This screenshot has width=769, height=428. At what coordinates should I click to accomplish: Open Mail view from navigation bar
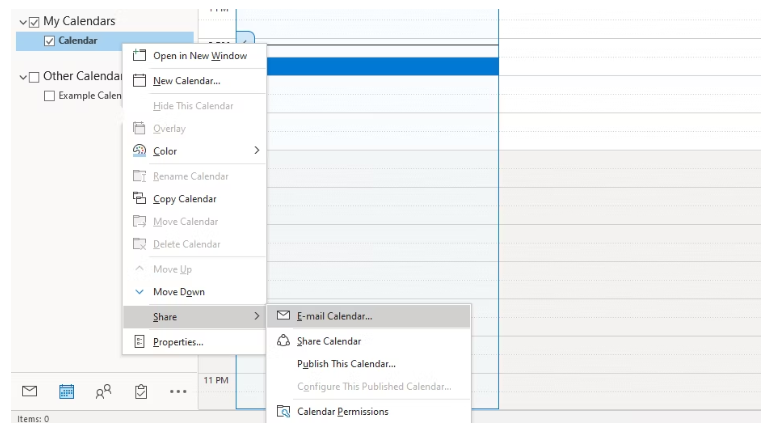click(29, 391)
